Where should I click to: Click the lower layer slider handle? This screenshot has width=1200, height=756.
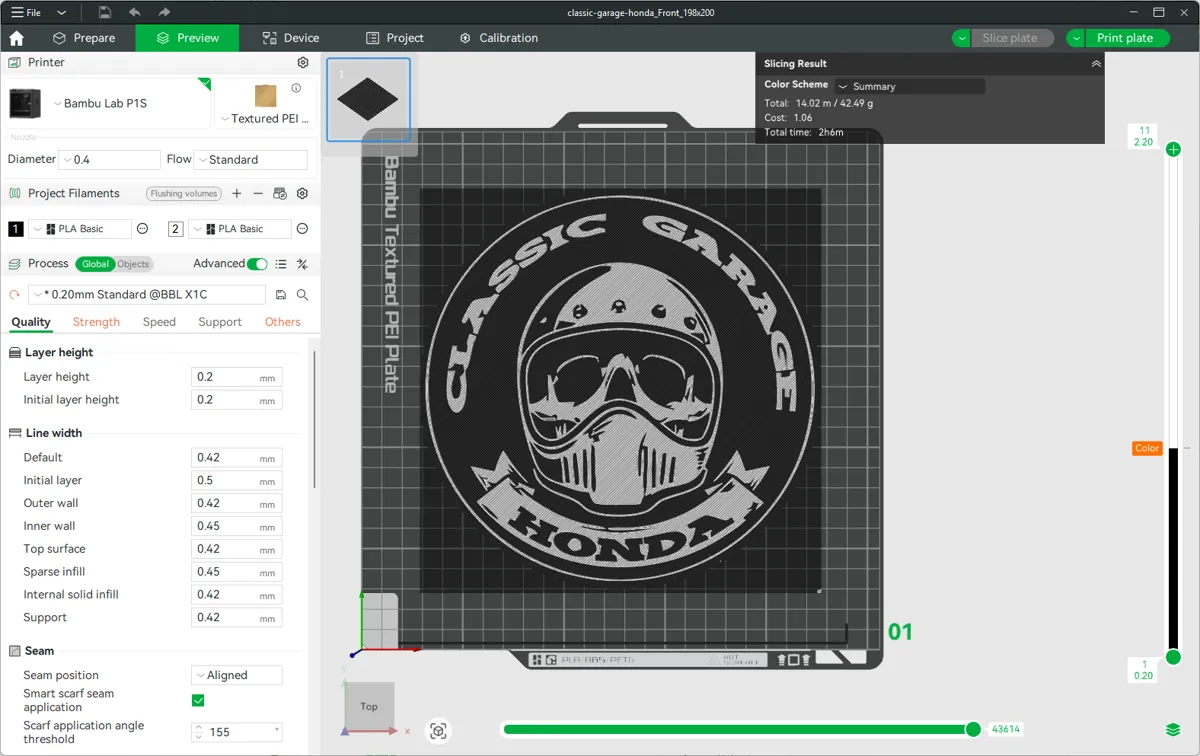coord(1174,657)
